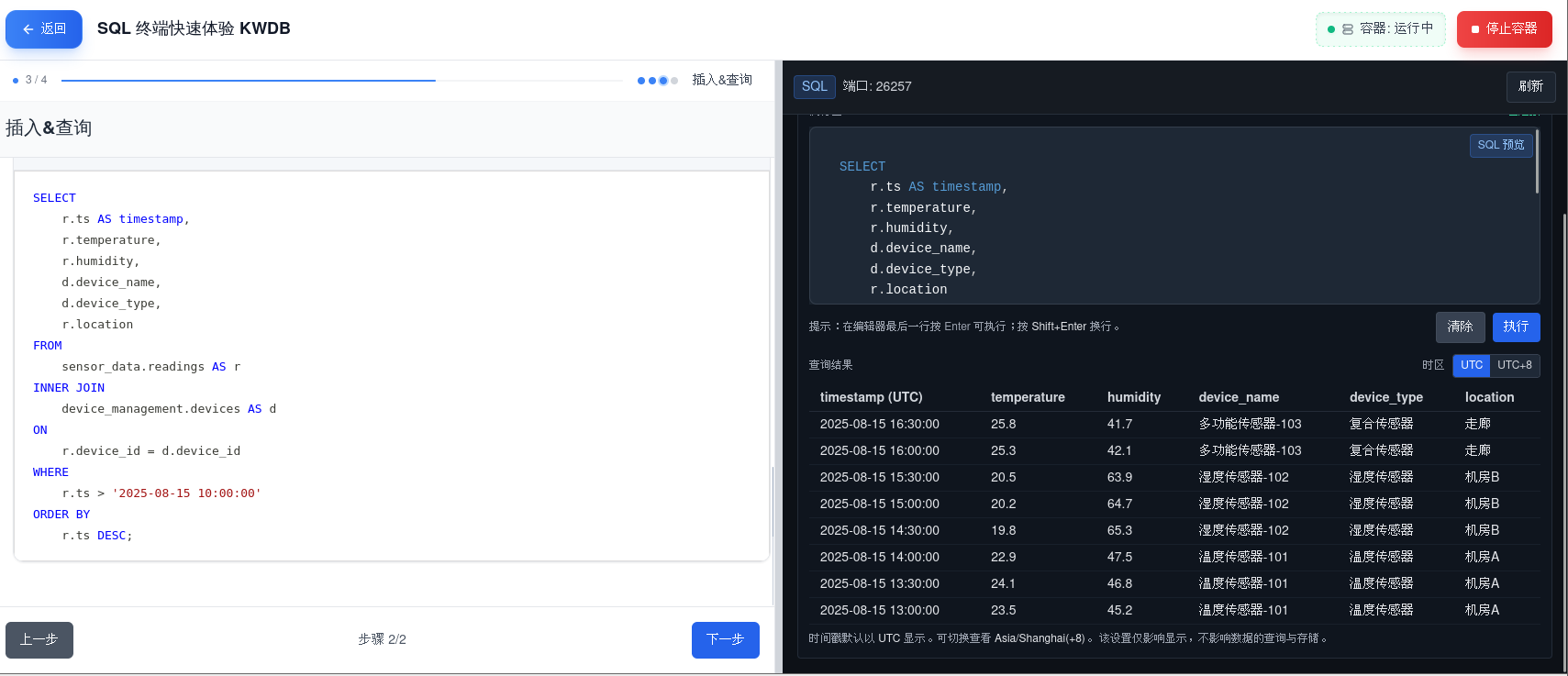Click the 端口: 26257 port label

click(x=877, y=86)
